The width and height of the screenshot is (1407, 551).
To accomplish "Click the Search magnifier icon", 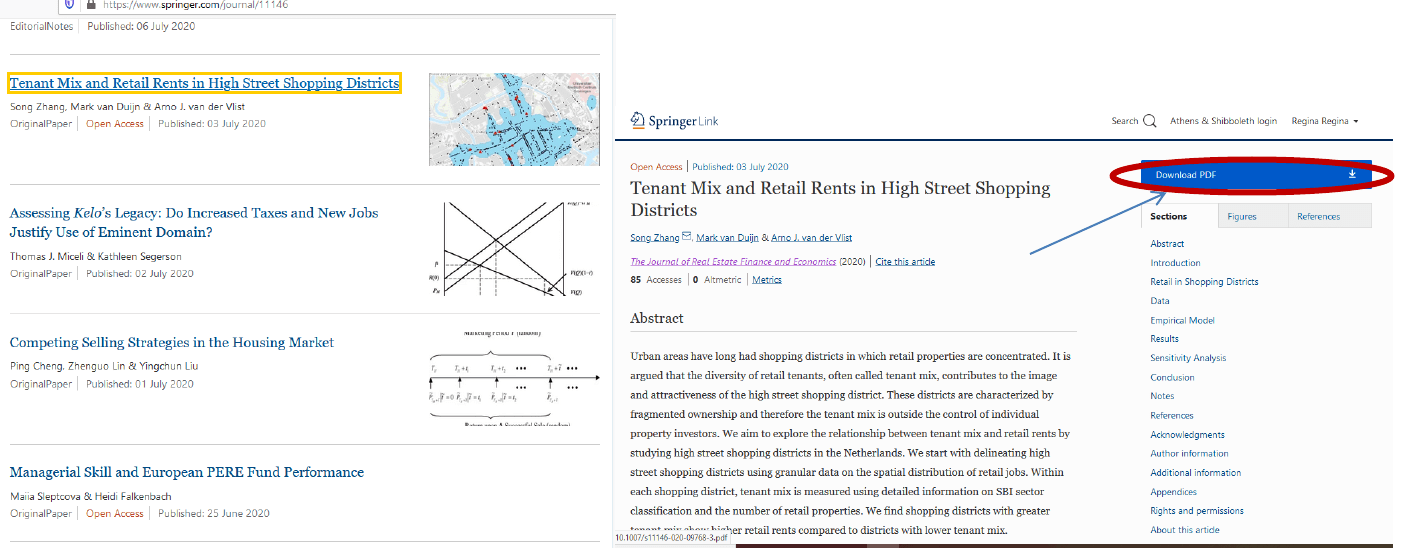I will coord(1149,121).
